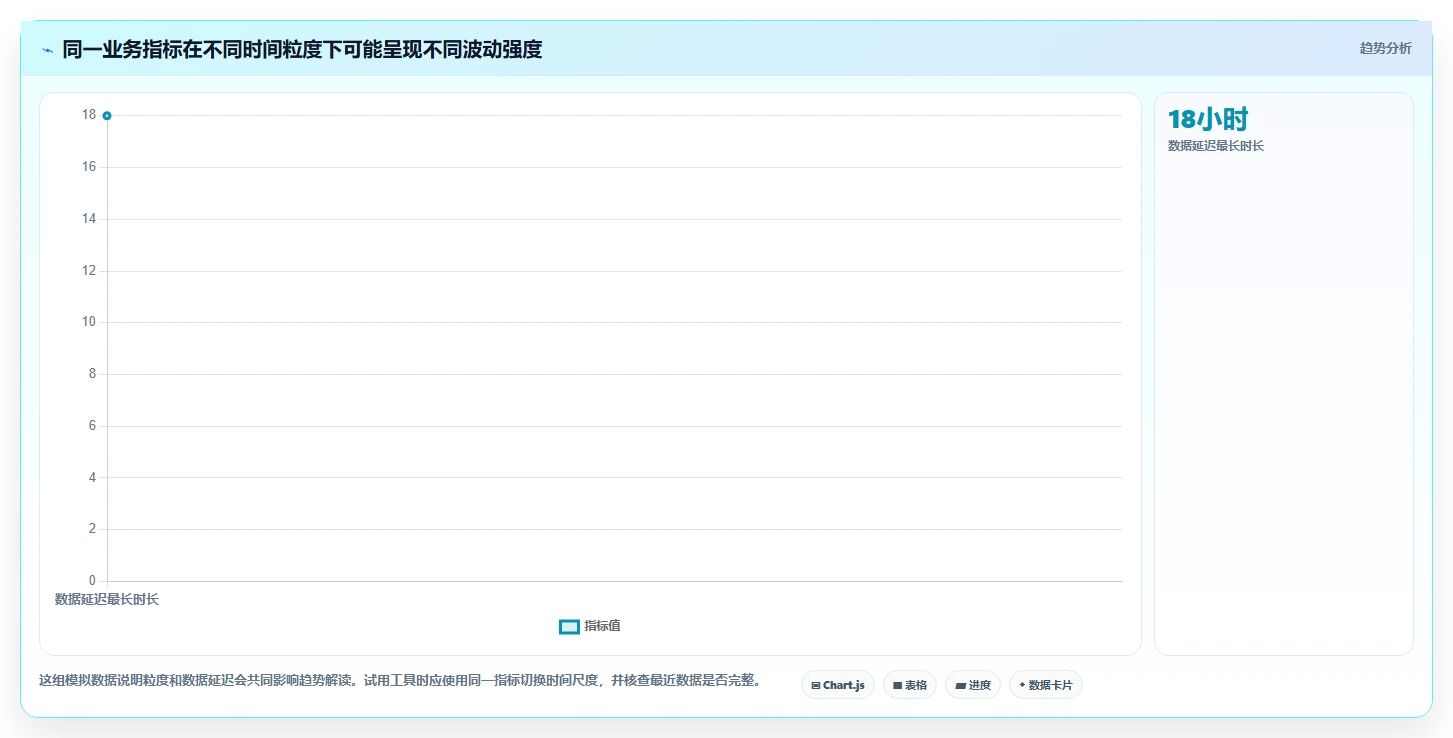Click the 表格 tag
The height and width of the screenshot is (738, 1453).
(910, 685)
